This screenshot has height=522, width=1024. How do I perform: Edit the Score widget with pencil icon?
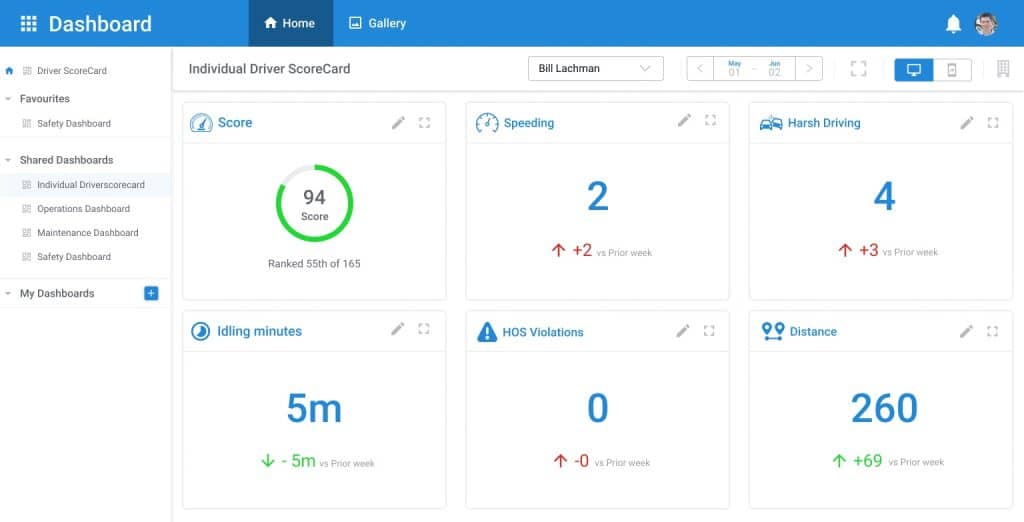pos(398,122)
